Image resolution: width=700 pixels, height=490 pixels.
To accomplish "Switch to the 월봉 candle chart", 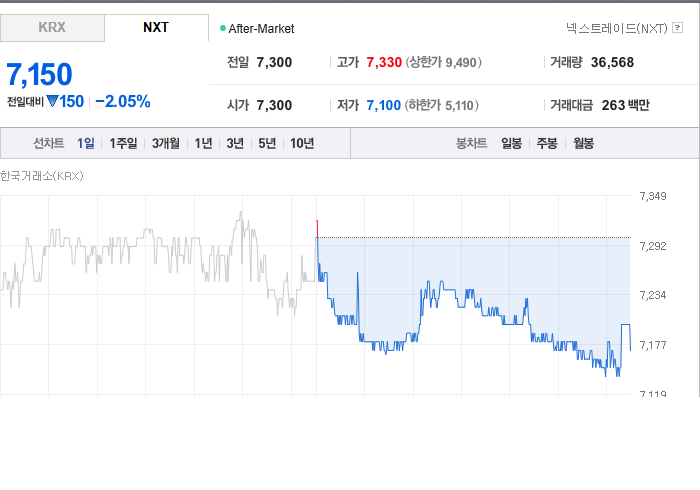I will 583,143.
